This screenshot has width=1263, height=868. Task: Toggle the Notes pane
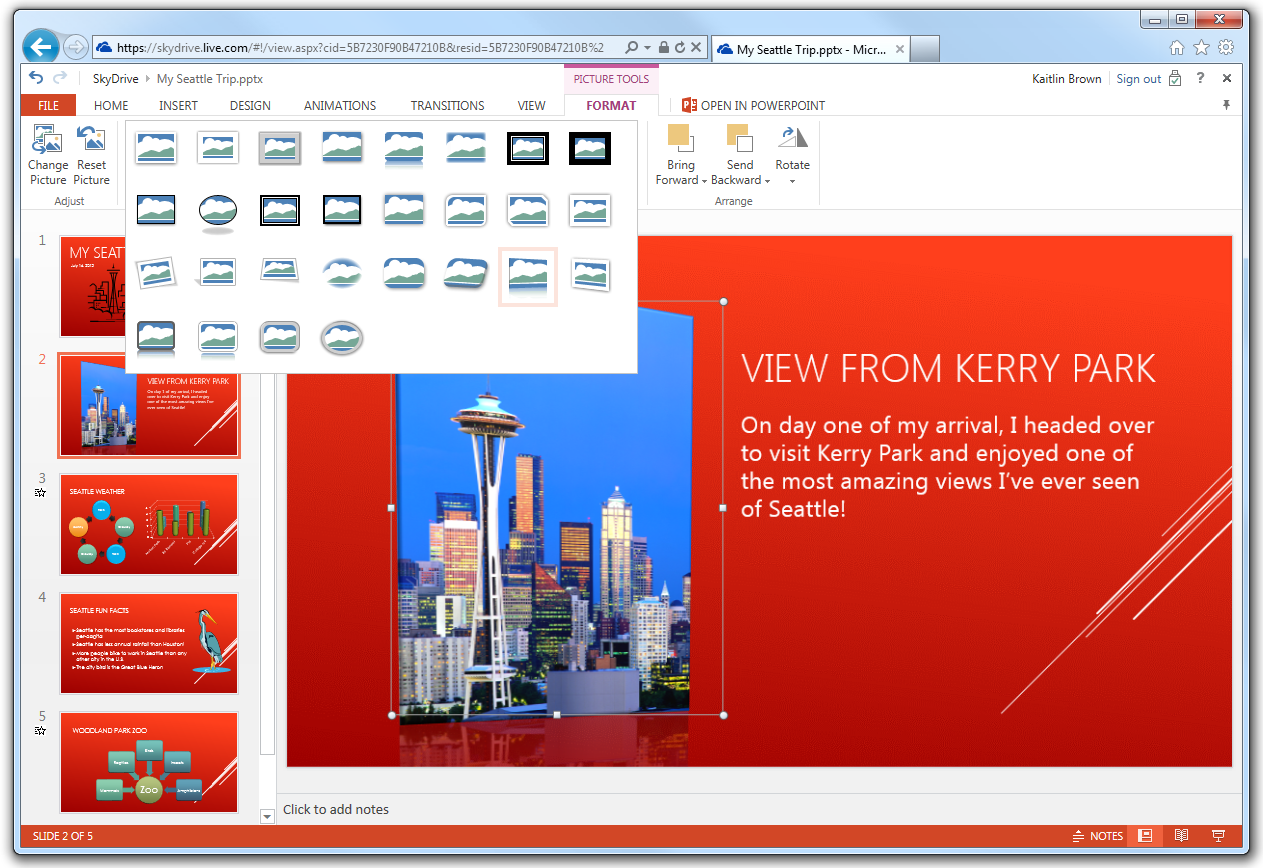[x=1097, y=835]
